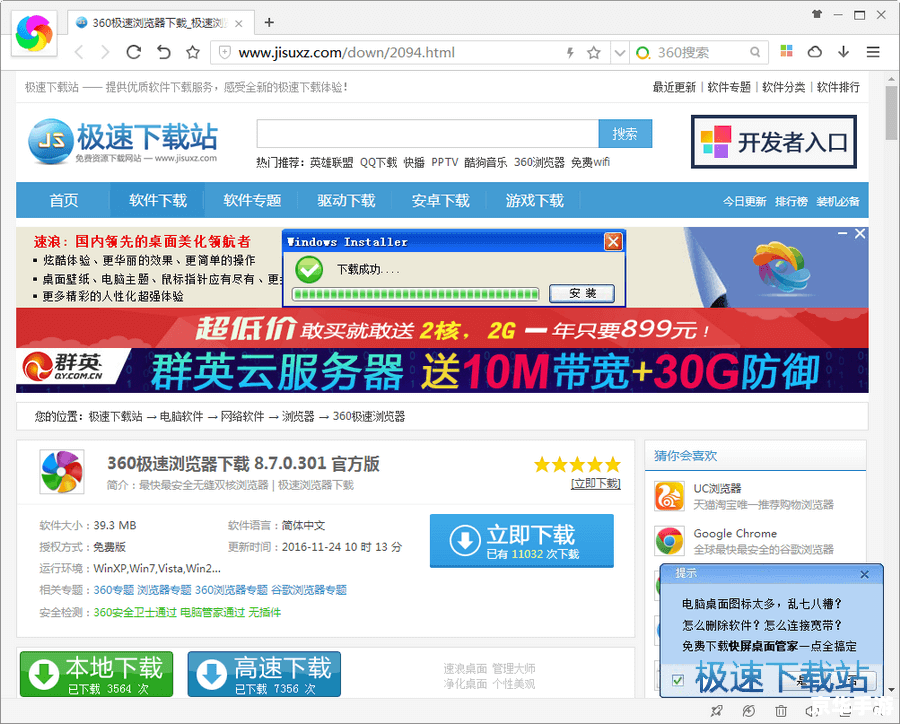The width and height of the screenshot is (900, 724).
Task: Click the cloud sync icon
Action: 814,52
